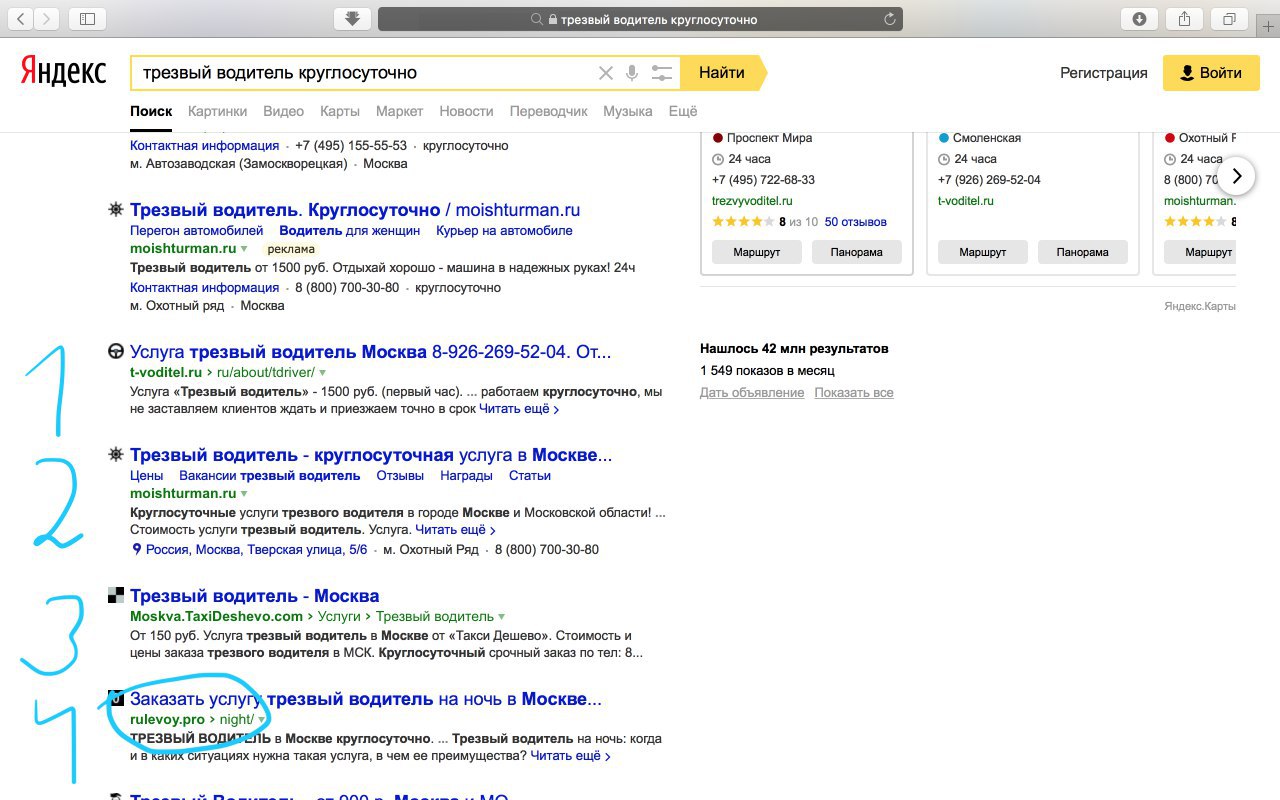Switch to Картинки tab
The image size is (1280, 800).
click(x=217, y=111)
